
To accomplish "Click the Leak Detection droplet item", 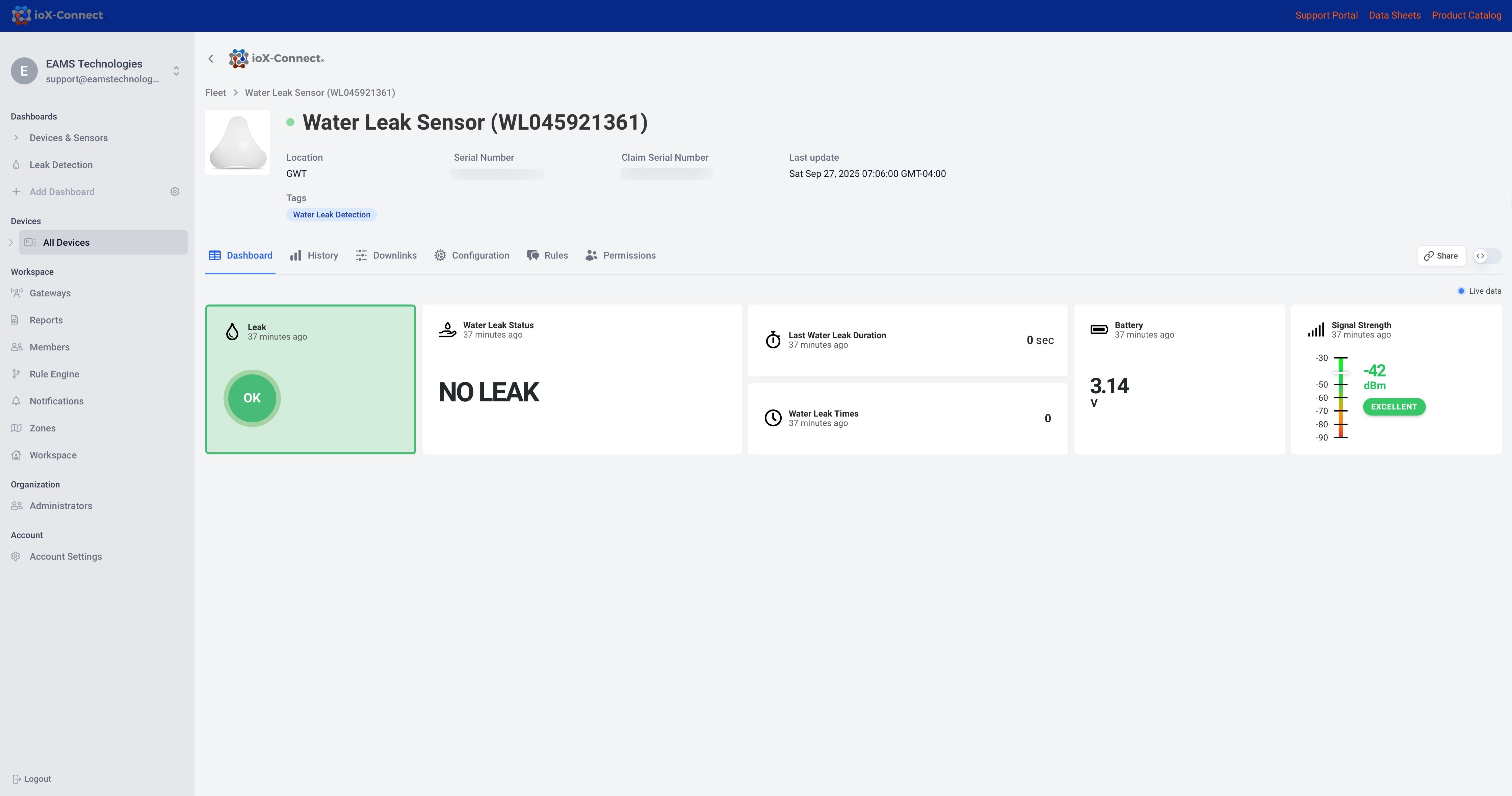I will [x=60, y=165].
